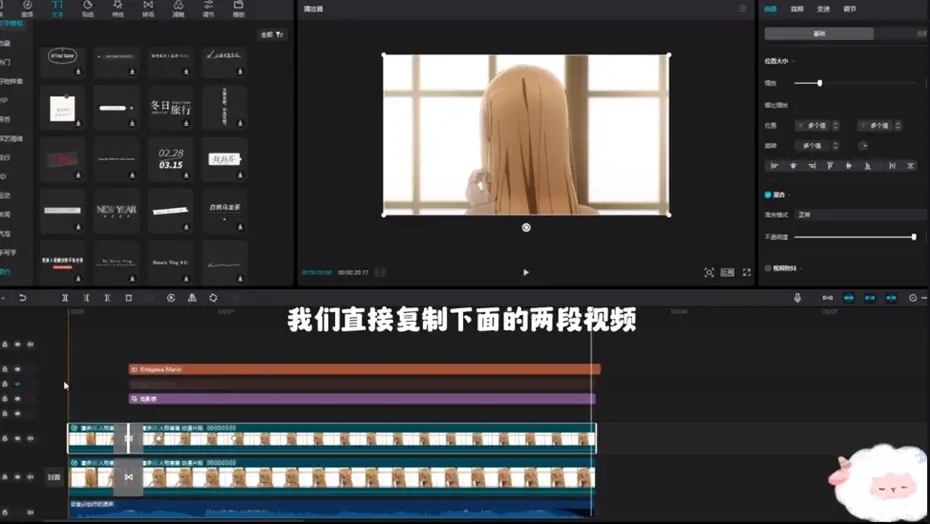The width and height of the screenshot is (930, 524).
Task: Distribute horizontally in the alignment row
Action: coord(892,166)
